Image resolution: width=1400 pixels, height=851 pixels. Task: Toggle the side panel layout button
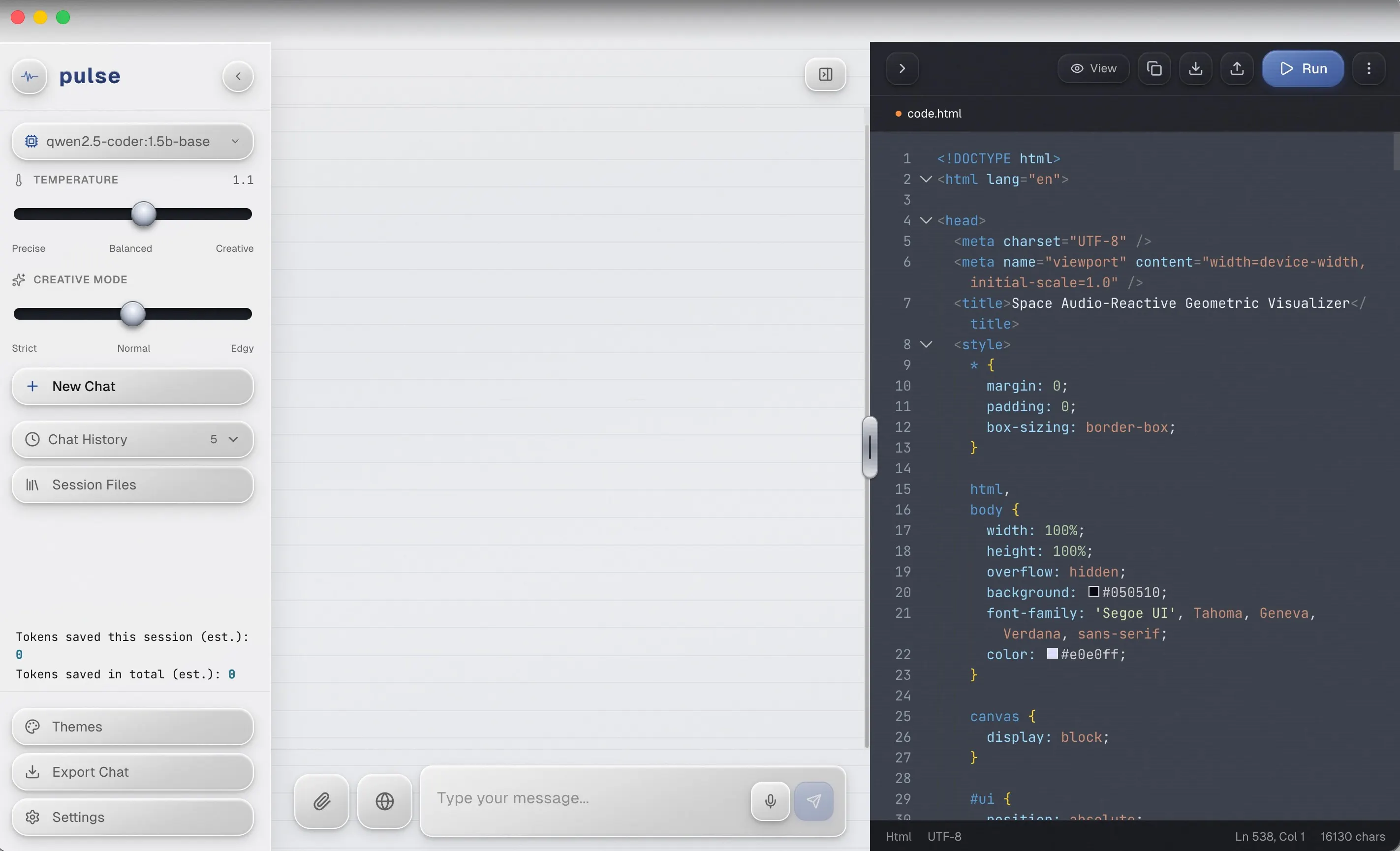(825, 74)
